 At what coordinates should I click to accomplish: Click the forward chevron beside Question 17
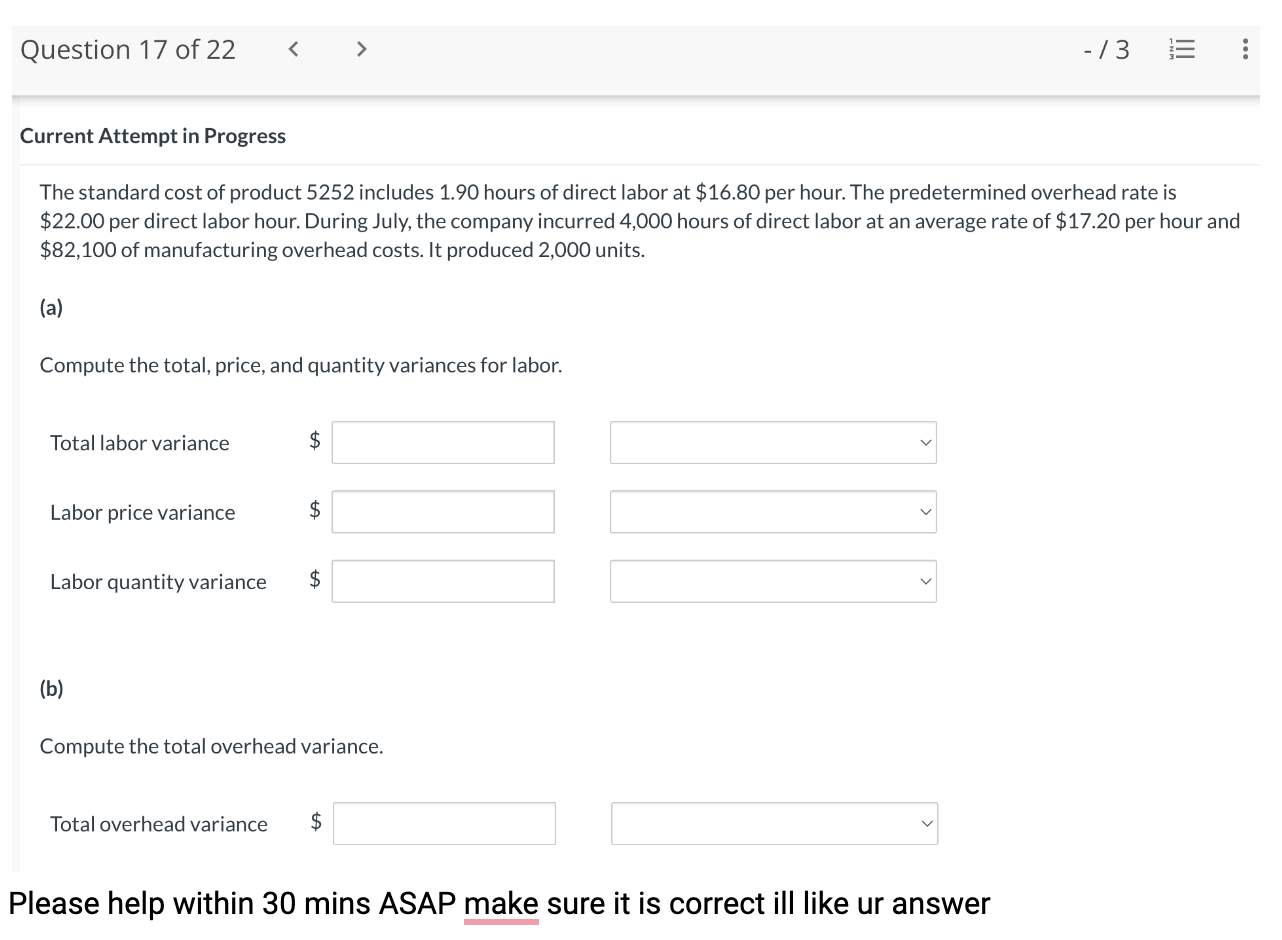(361, 48)
